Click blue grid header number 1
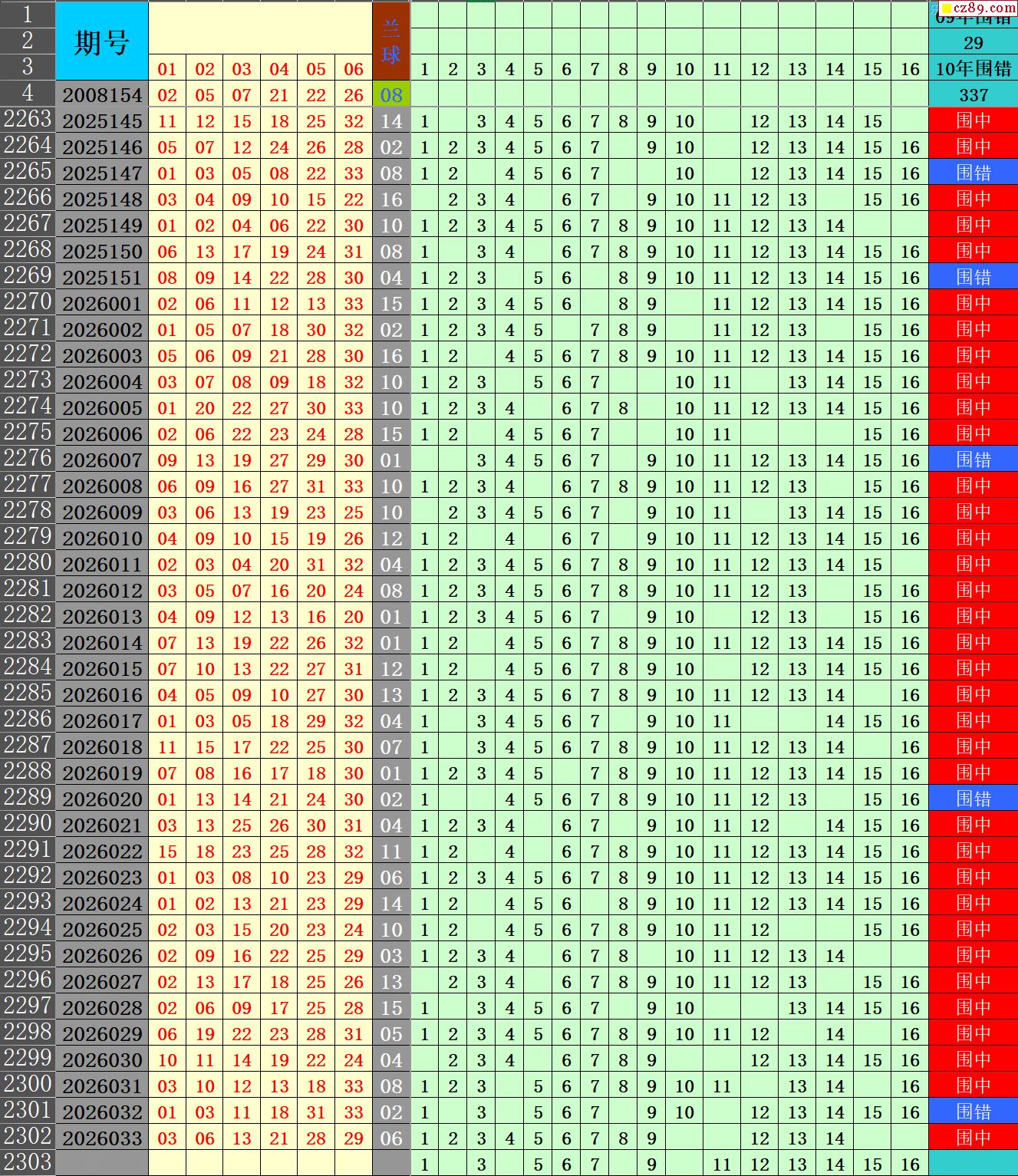This screenshot has width=1018, height=1176. click(425, 68)
